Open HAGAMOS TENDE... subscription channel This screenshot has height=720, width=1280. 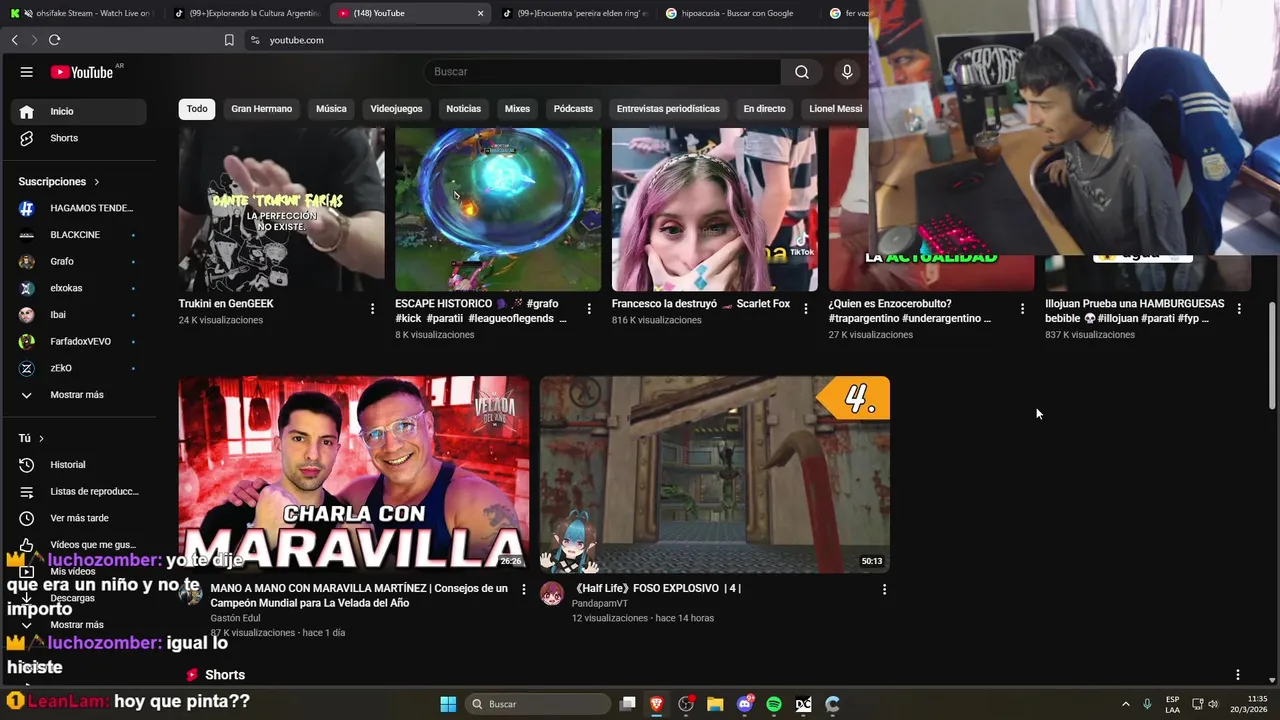pos(80,208)
